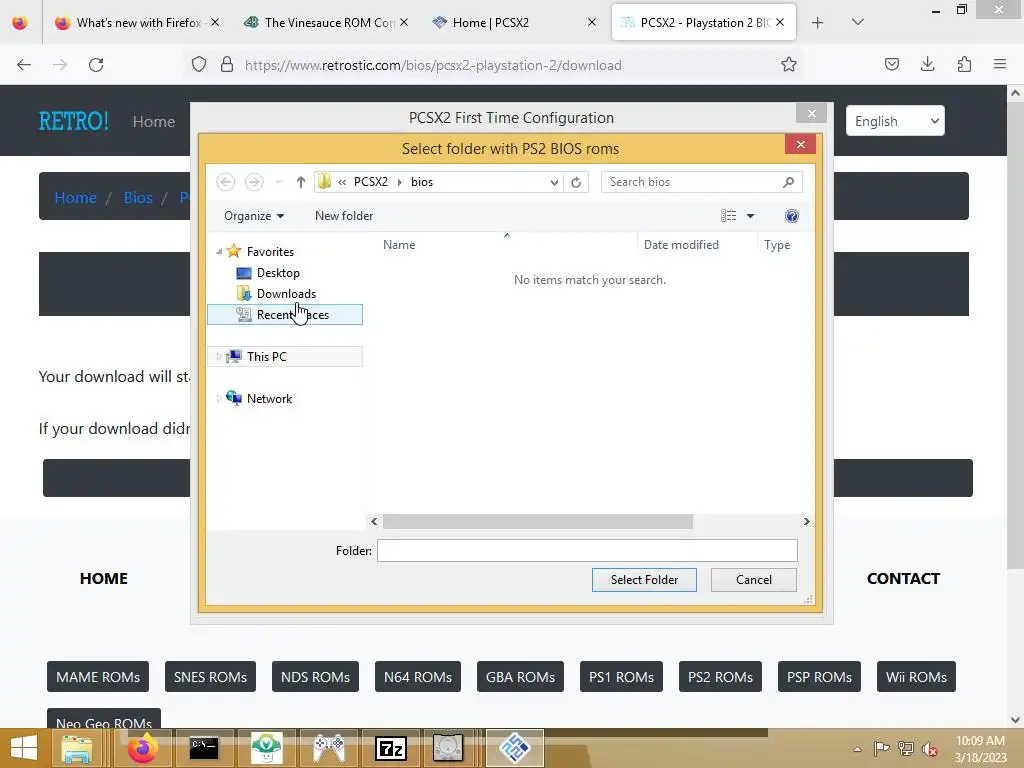Open Firefox extensions icon
Viewport: 1024px width, 768px height.
pos(964,64)
